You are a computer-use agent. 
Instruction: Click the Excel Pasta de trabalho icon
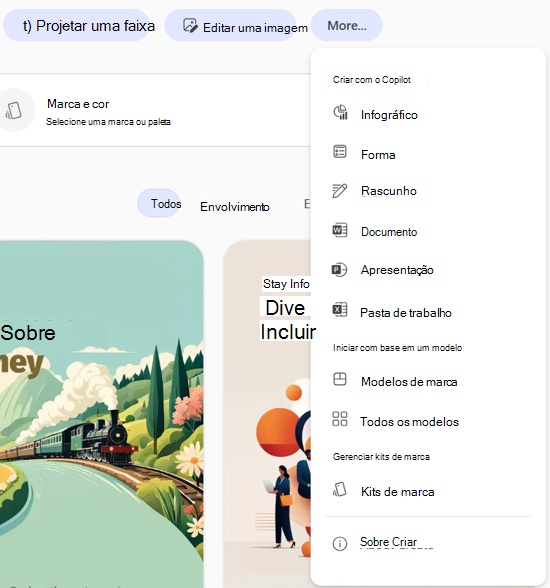click(340, 310)
